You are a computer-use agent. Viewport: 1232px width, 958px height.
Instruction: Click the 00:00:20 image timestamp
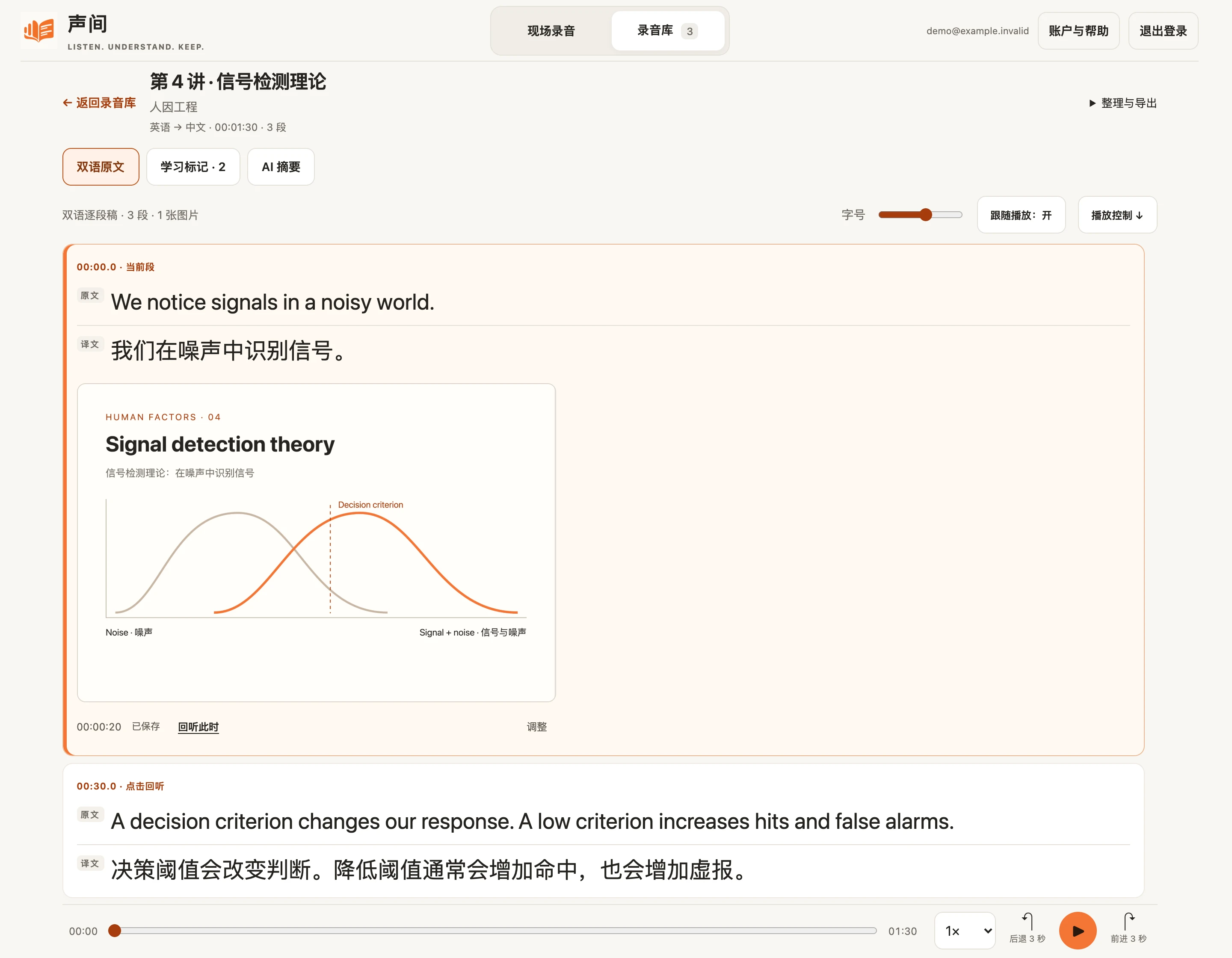99,727
